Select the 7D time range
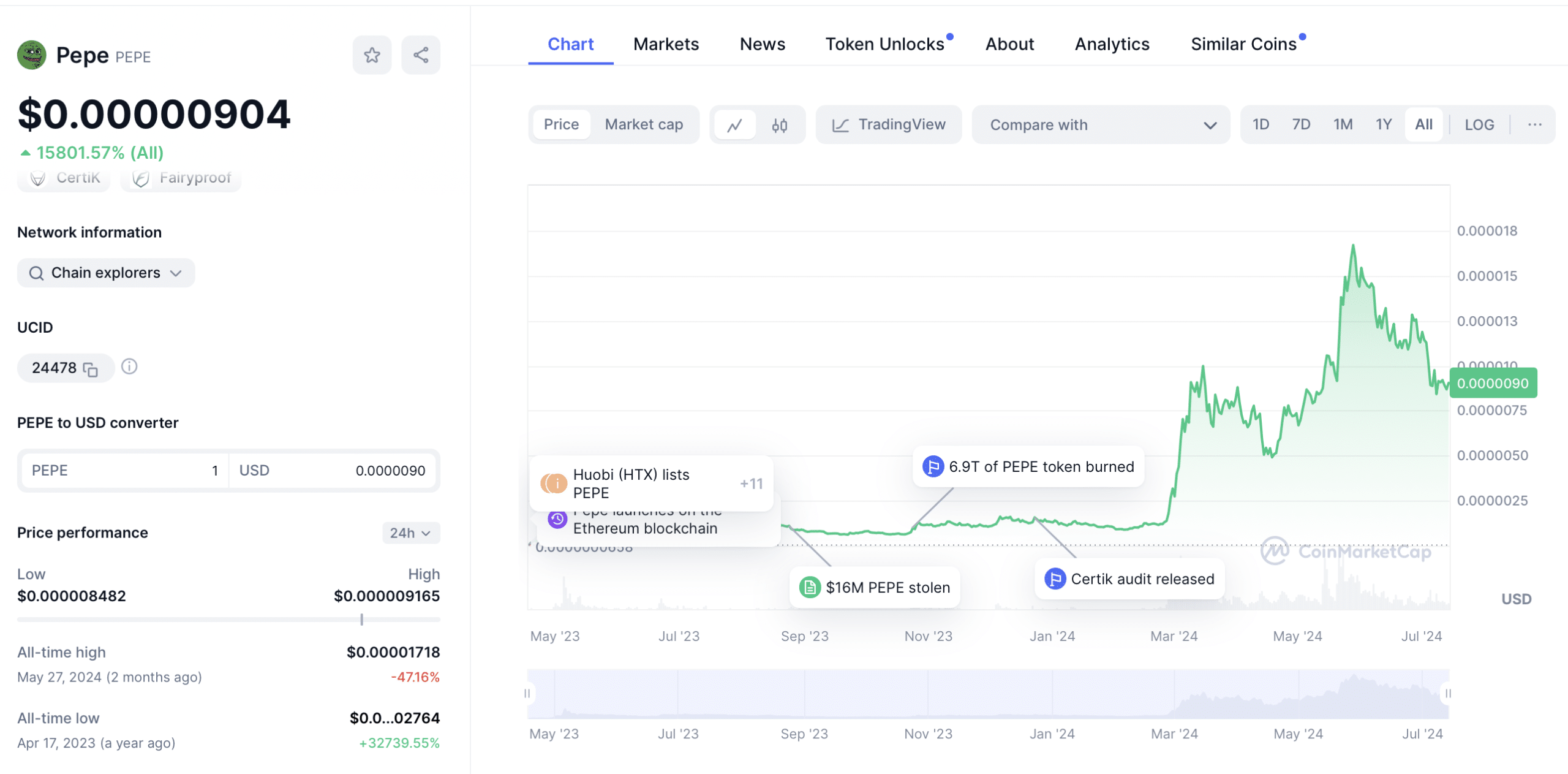The height and width of the screenshot is (774, 1568). pyautogui.click(x=1301, y=125)
